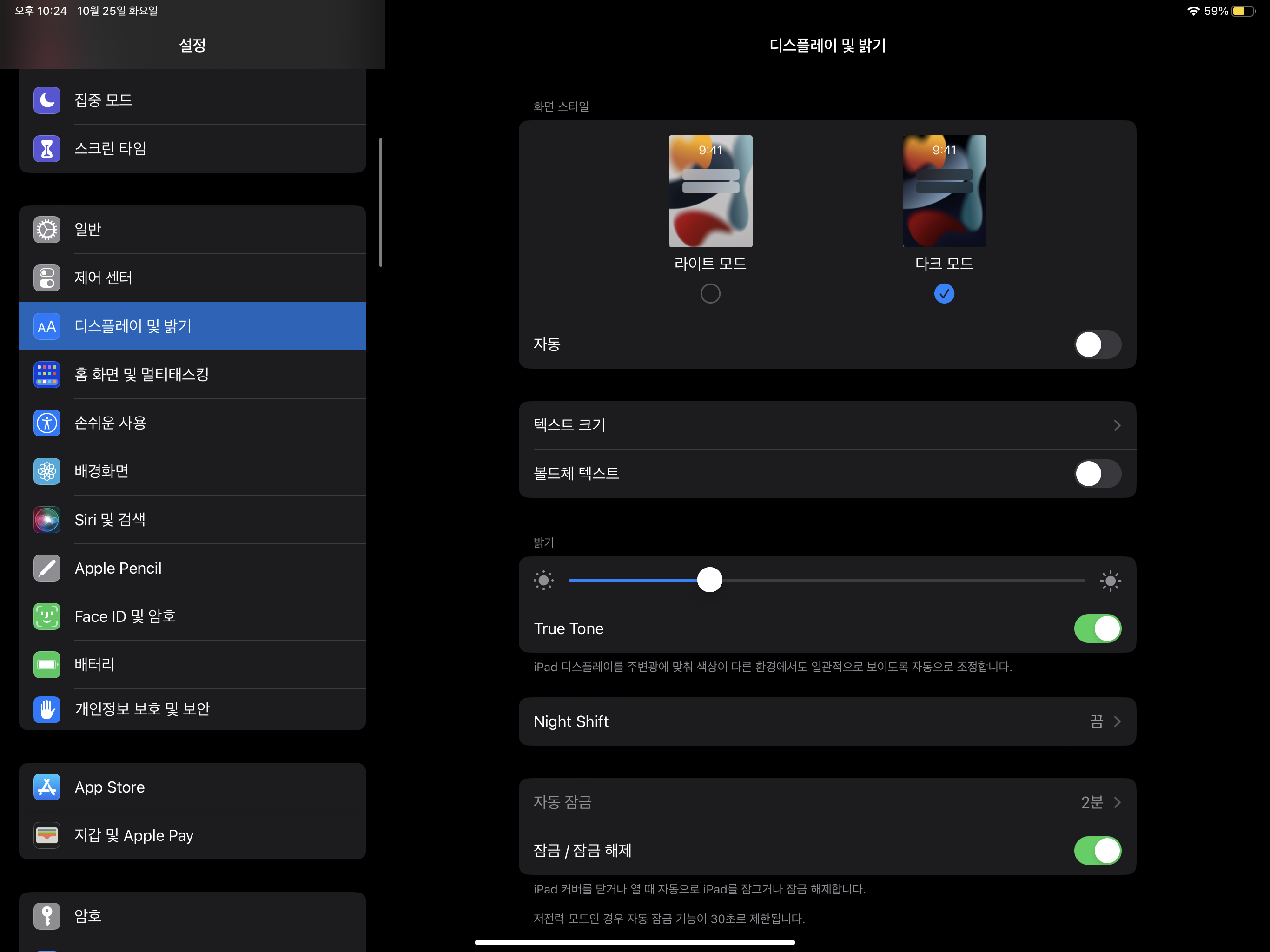Open 집중 모드 settings

[x=192, y=100]
